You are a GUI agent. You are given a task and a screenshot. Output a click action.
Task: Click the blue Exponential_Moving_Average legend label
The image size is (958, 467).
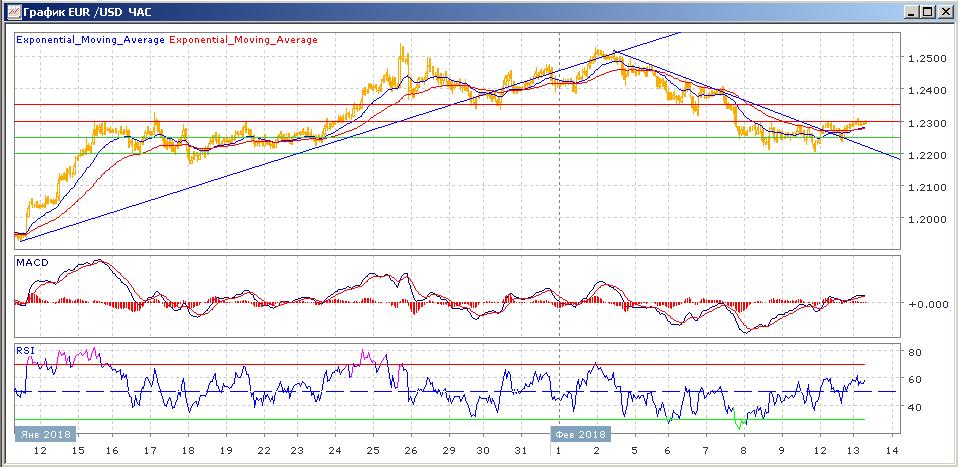[90, 40]
